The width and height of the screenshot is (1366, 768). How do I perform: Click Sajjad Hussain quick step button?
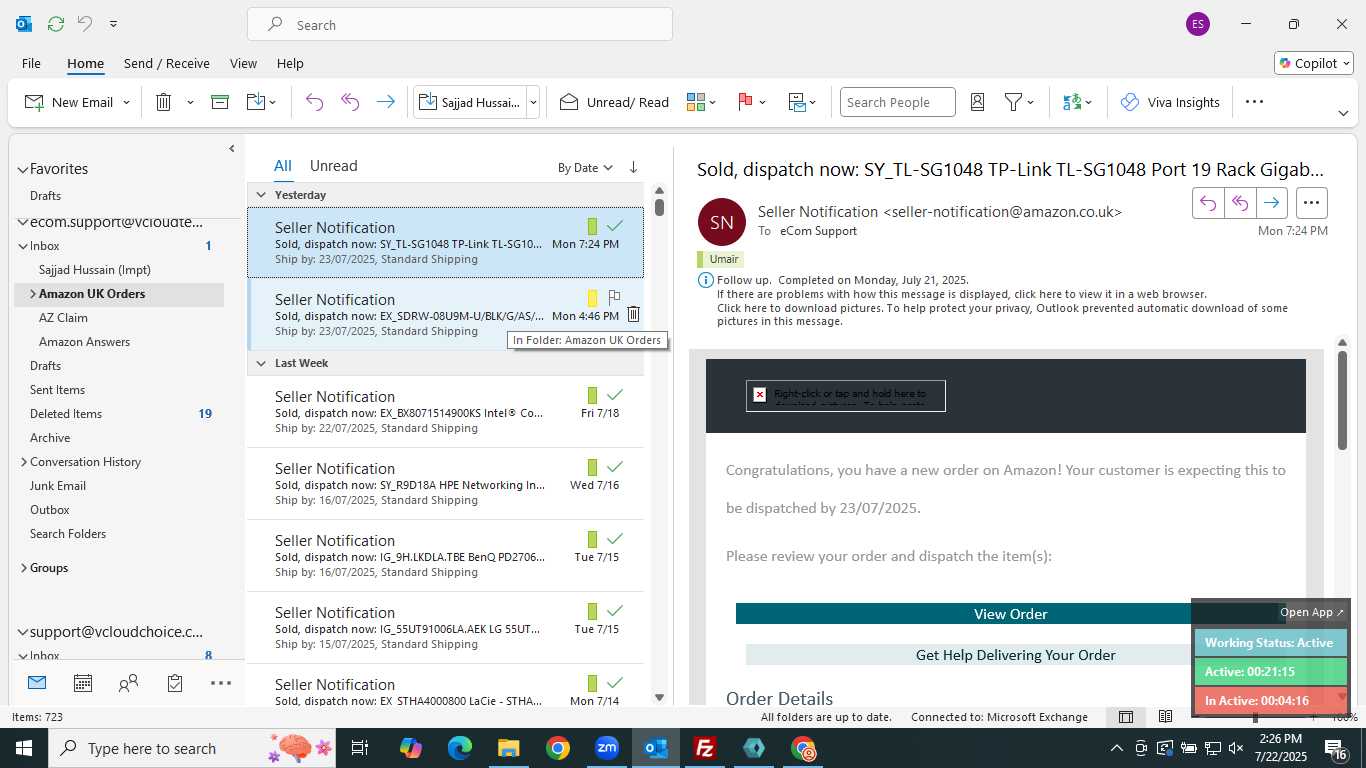[470, 102]
